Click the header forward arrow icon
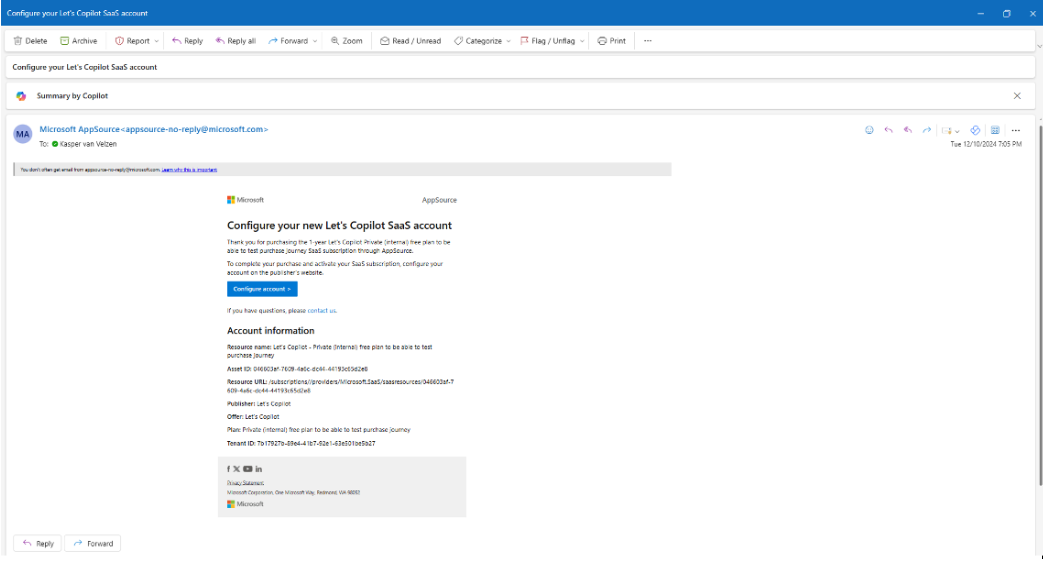The height and width of the screenshot is (566, 1043). pyautogui.click(x=927, y=130)
